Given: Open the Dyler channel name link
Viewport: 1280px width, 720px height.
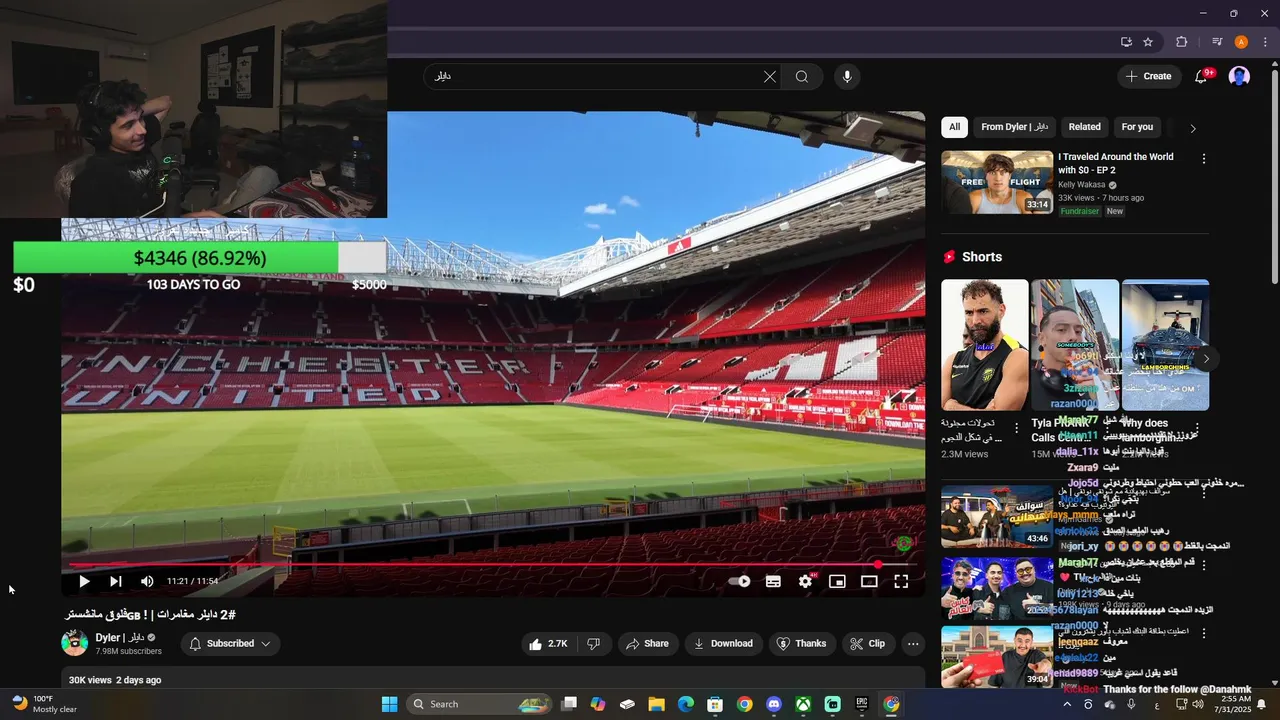Looking at the screenshot, I should coord(120,637).
